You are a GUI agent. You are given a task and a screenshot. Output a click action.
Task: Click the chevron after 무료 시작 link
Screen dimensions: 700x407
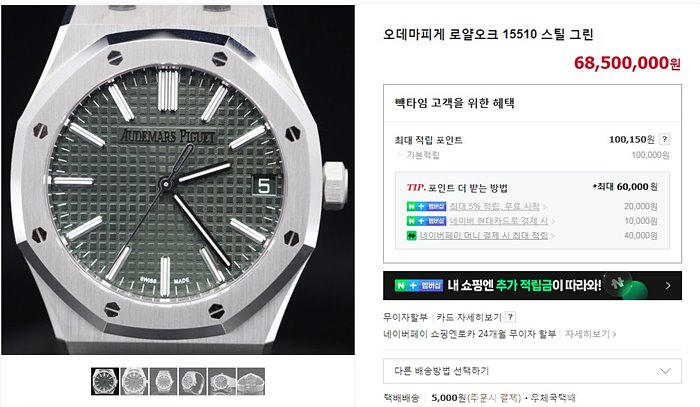coord(545,207)
